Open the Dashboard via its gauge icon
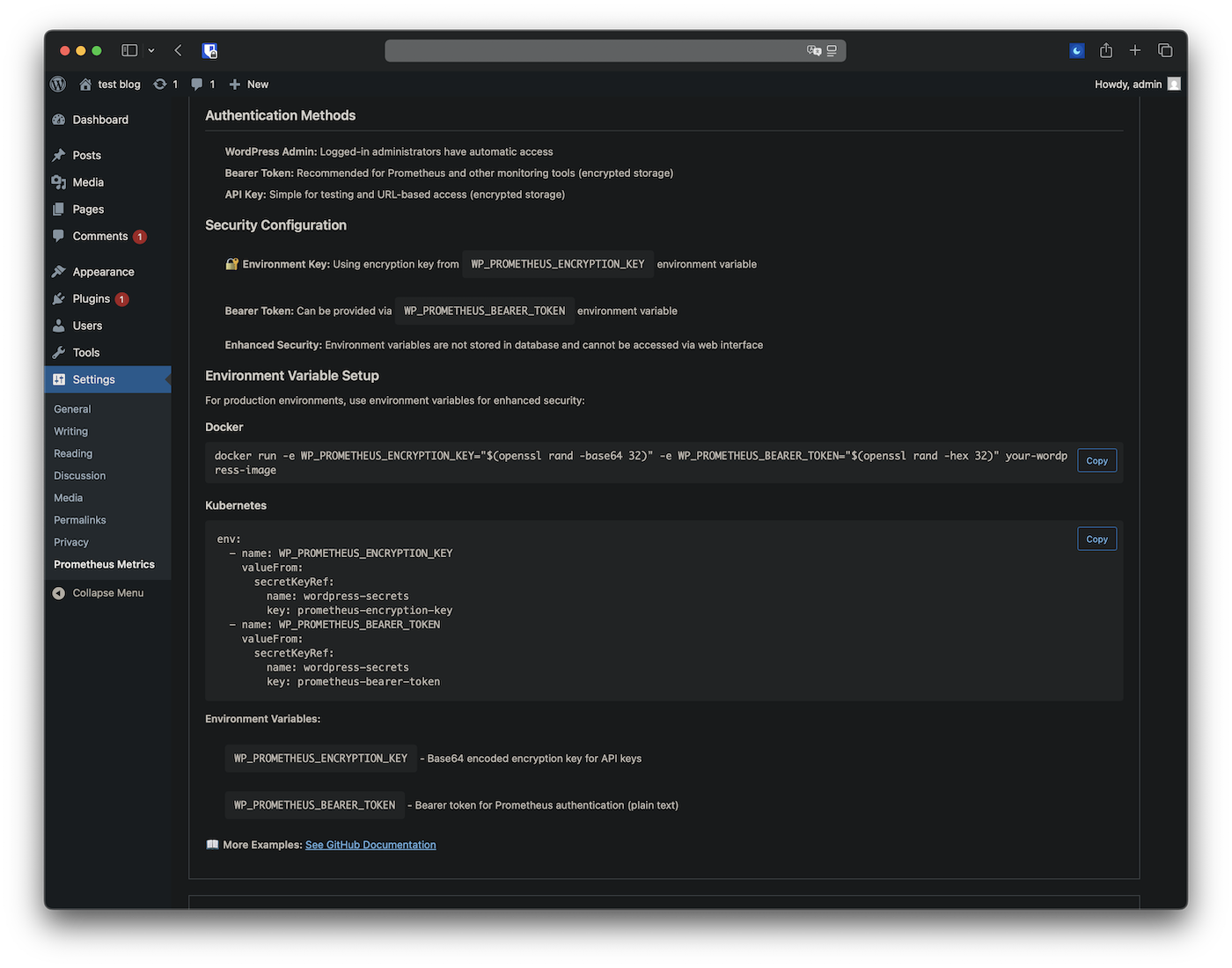Screen dimensions: 1232x968 tap(58, 119)
